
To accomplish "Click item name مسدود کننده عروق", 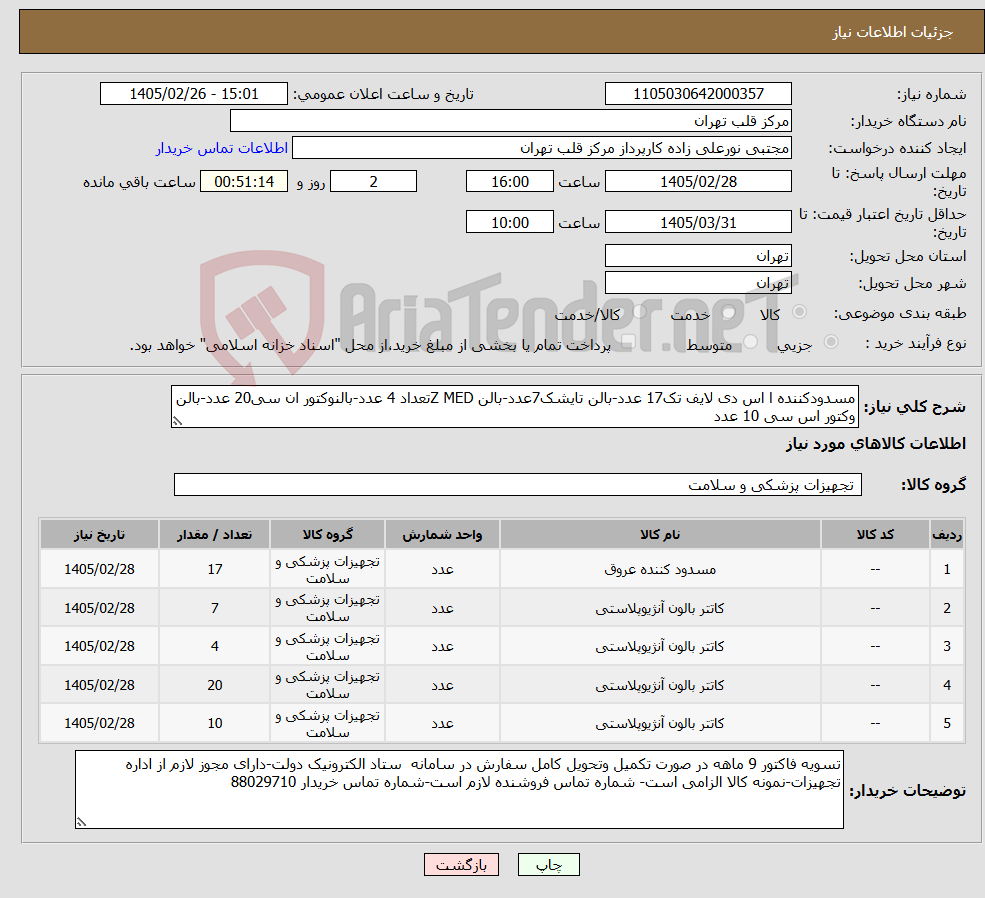I will (660, 569).
